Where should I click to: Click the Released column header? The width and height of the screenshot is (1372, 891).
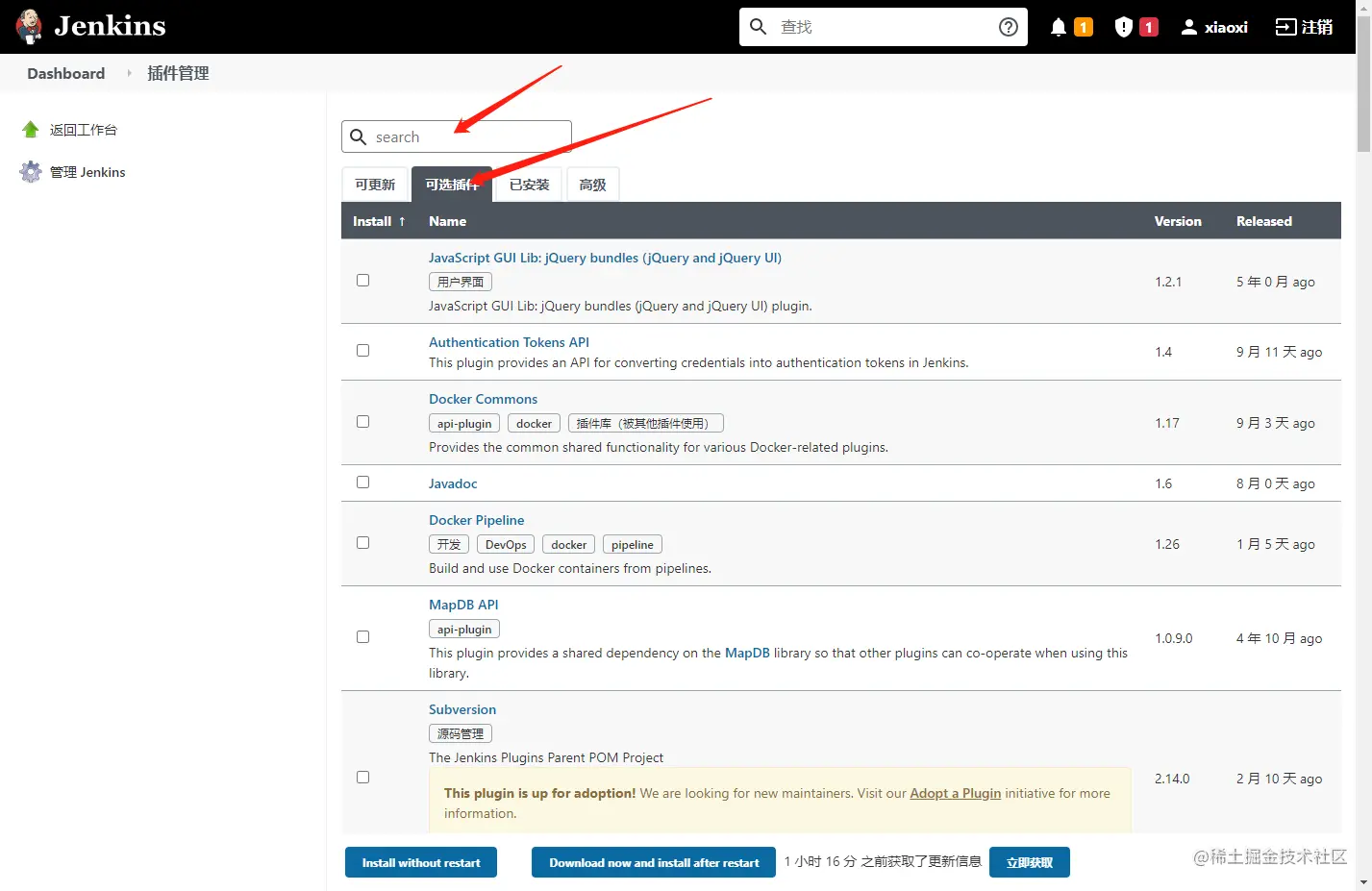tap(1264, 221)
